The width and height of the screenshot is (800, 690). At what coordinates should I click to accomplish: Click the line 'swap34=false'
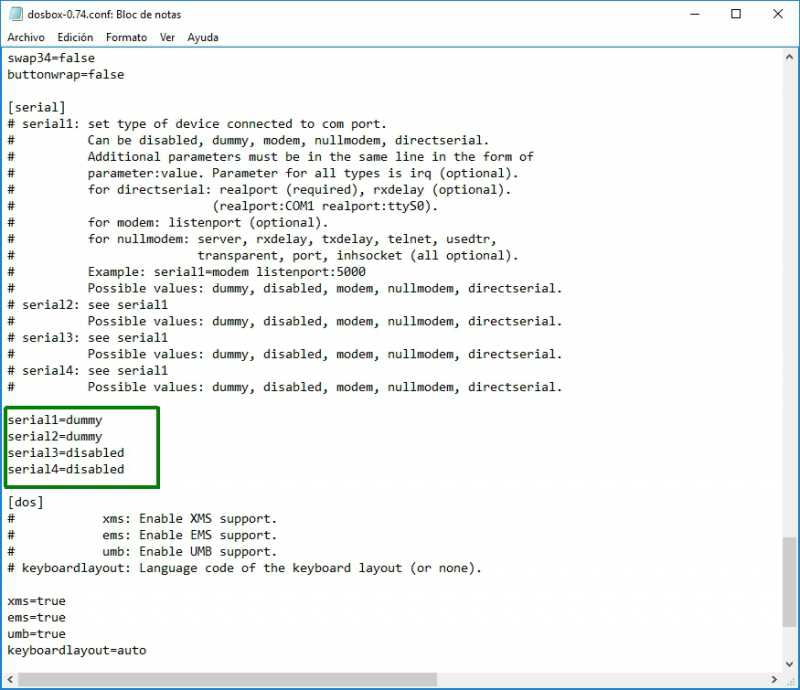click(x=51, y=58)
